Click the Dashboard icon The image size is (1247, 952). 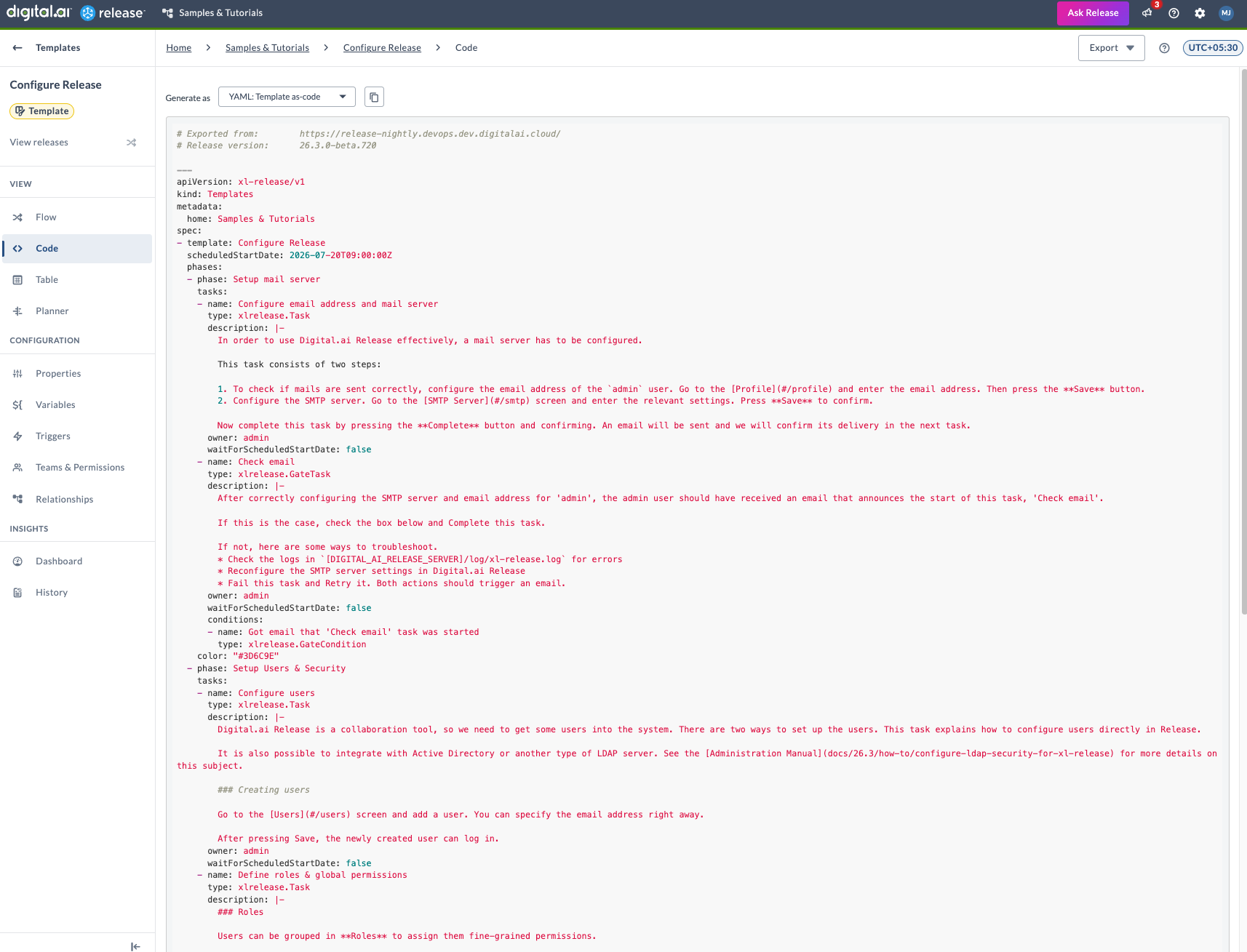(17, 561)
